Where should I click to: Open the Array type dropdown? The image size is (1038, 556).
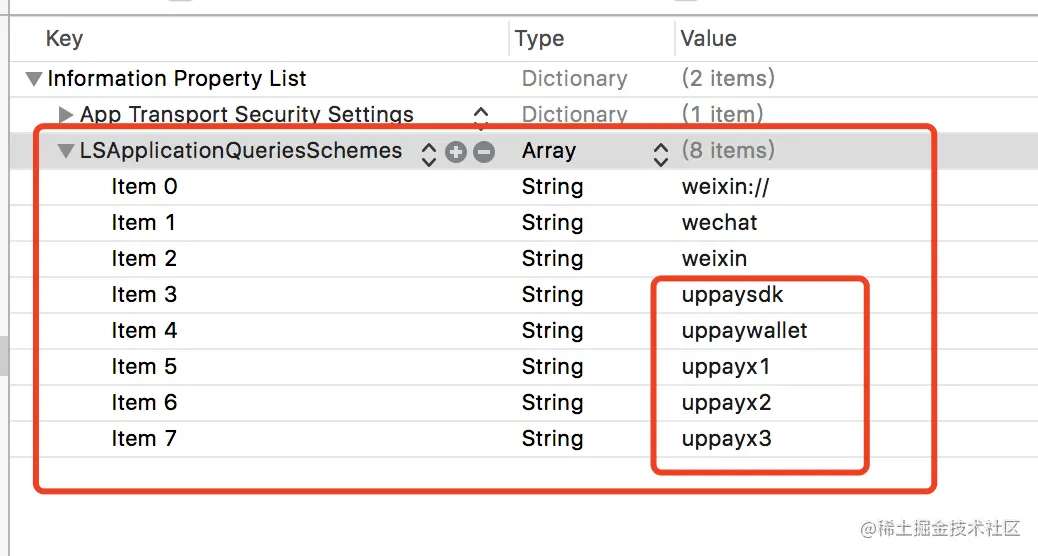660,152
